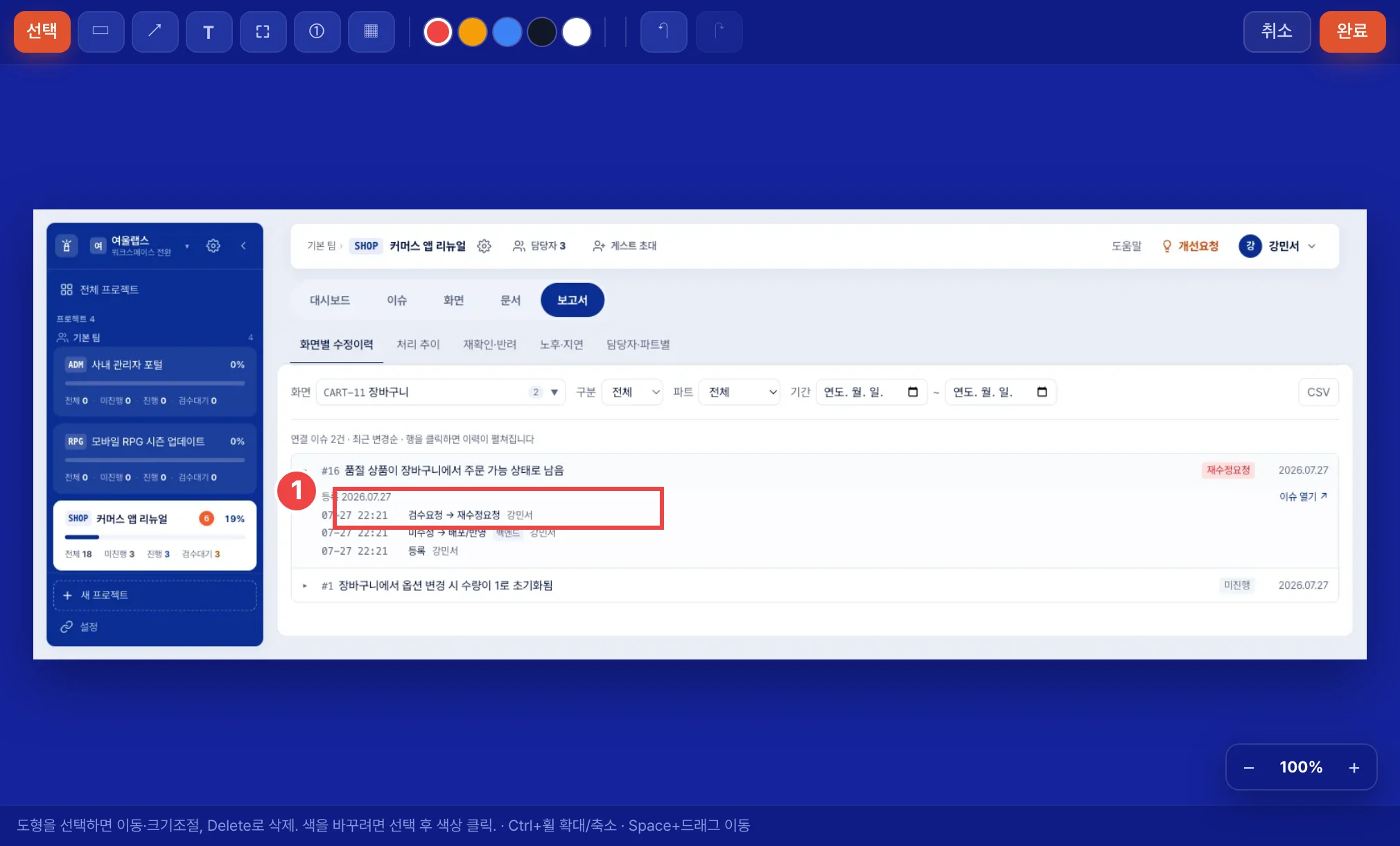Open the start date calendar picker icon
This screenshot has height=846, width=1400.
(x=913, y=392)
